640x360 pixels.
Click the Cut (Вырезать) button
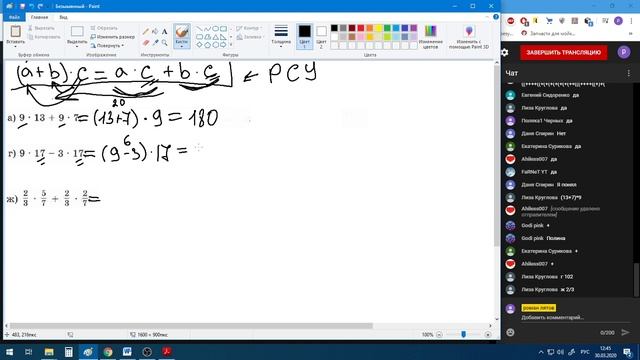pyautogui.click(x=41, y=28)
